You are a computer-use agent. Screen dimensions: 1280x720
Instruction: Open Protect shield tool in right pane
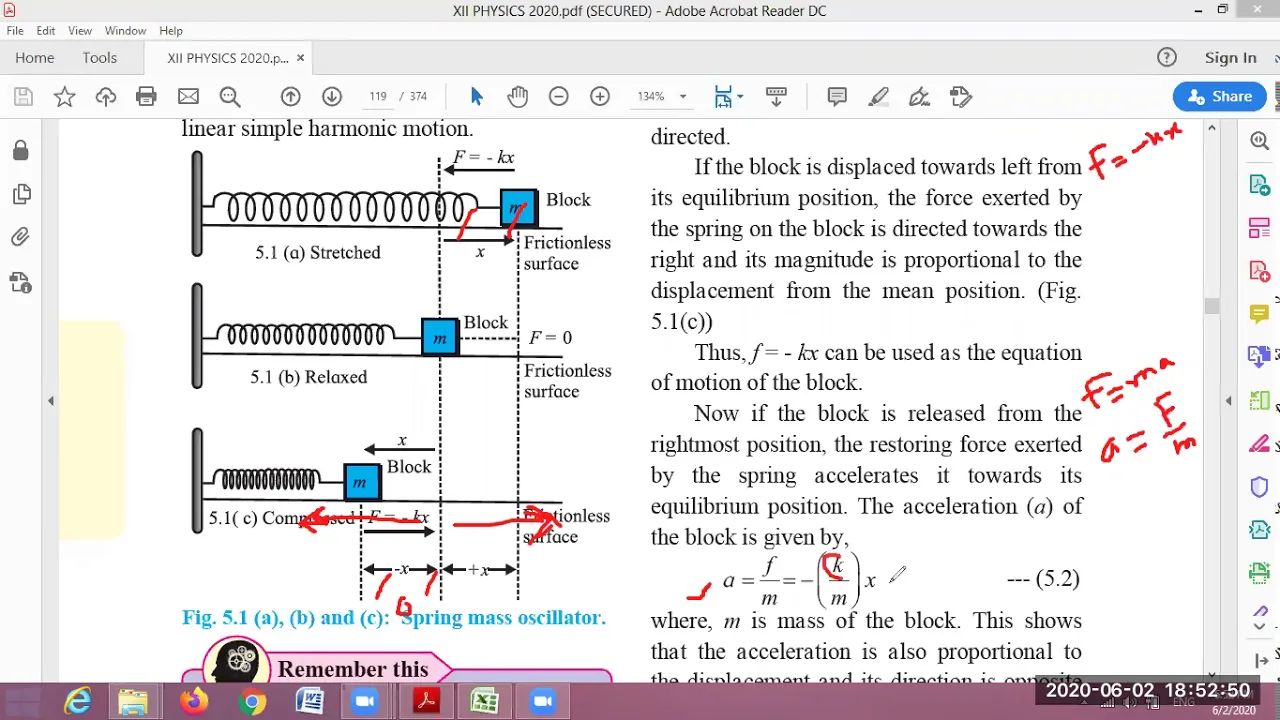(1260, 487)
